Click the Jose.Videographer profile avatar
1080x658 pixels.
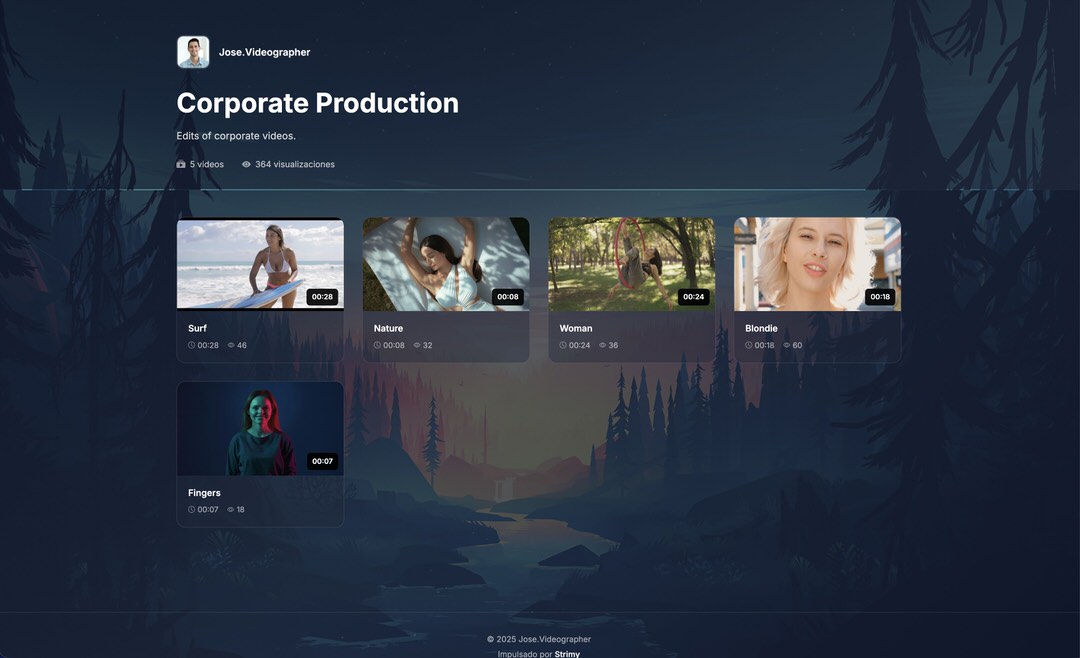point(193,52)
